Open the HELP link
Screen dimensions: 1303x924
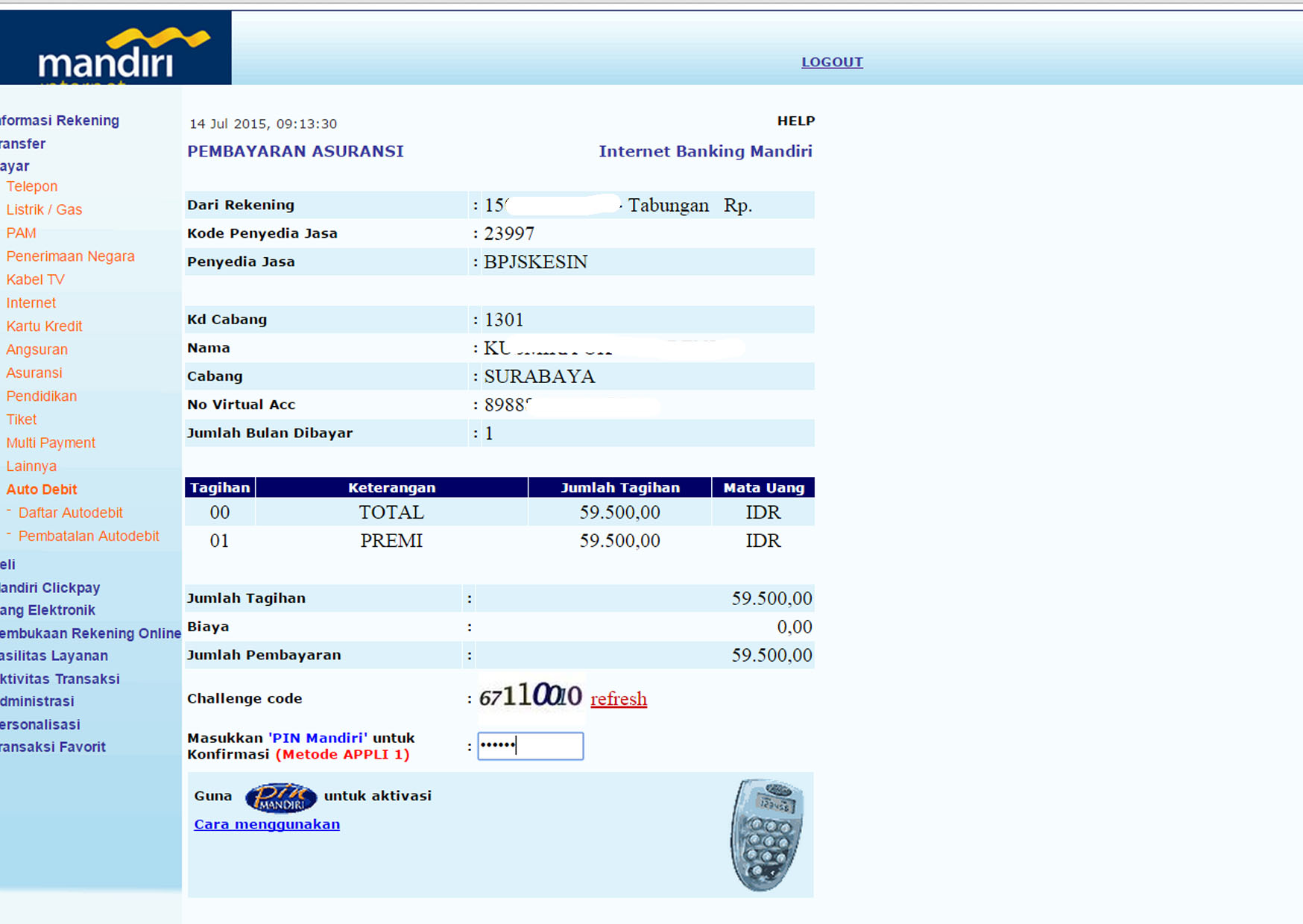click(796, 121)
